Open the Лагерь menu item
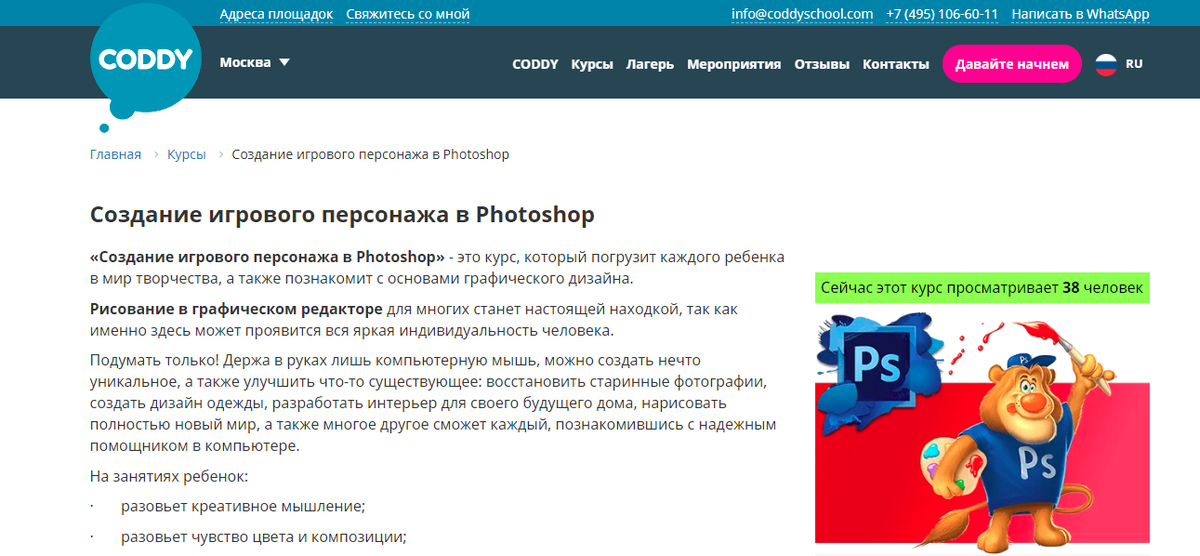Screen dimensions: 1200x556 (x=650, y=64)
